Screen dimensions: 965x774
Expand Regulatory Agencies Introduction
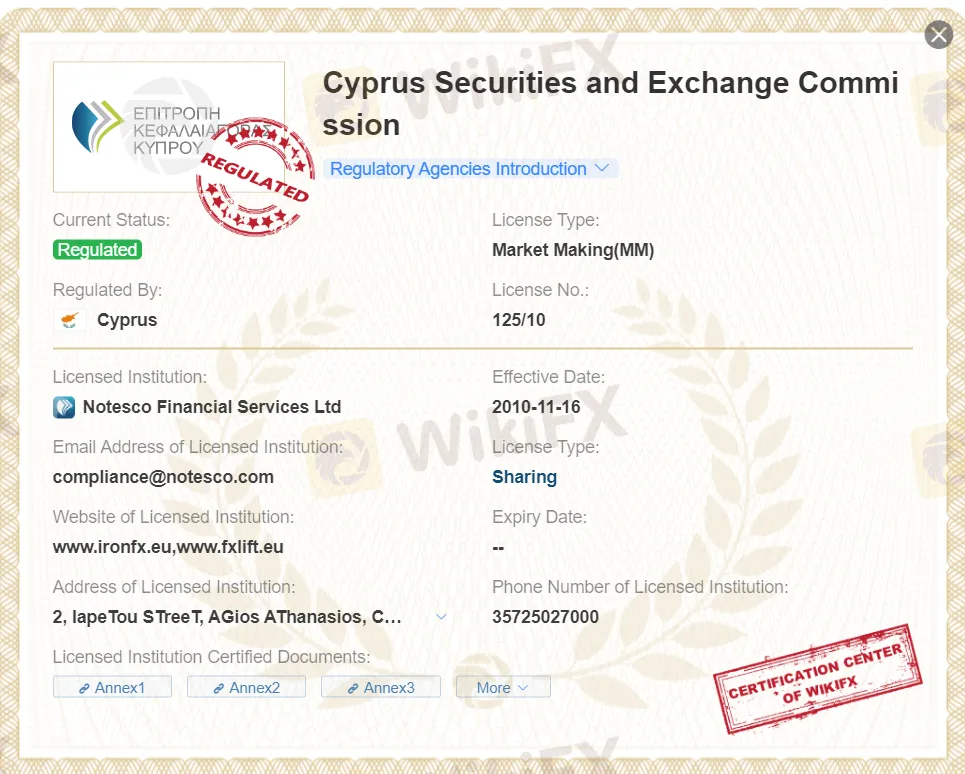pyautogui.click(x=470, y=169)
